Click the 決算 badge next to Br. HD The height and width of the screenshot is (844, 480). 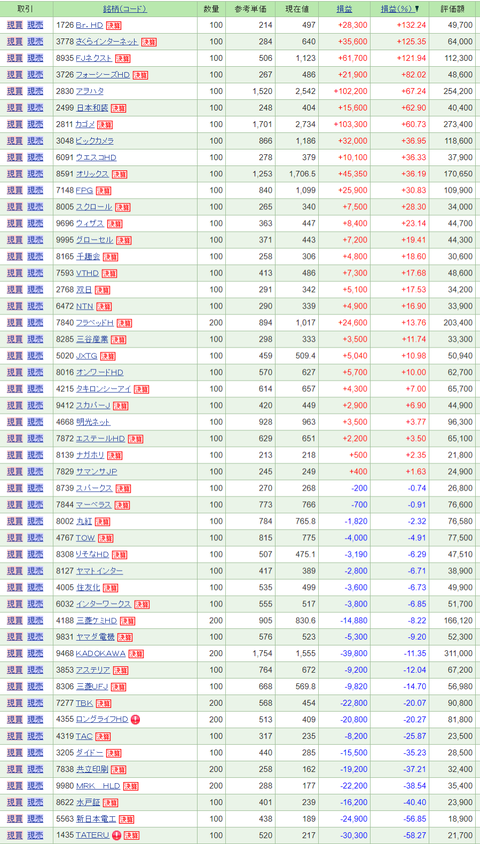113,25
